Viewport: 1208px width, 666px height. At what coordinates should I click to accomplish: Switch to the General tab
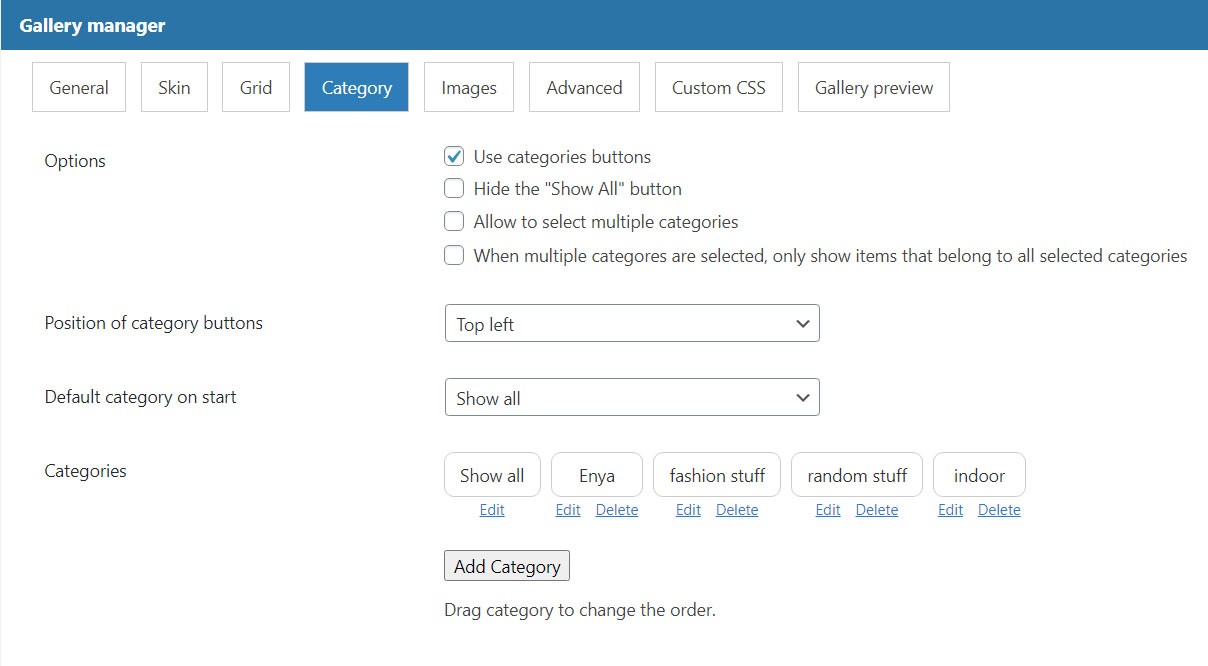coord(79,88)
